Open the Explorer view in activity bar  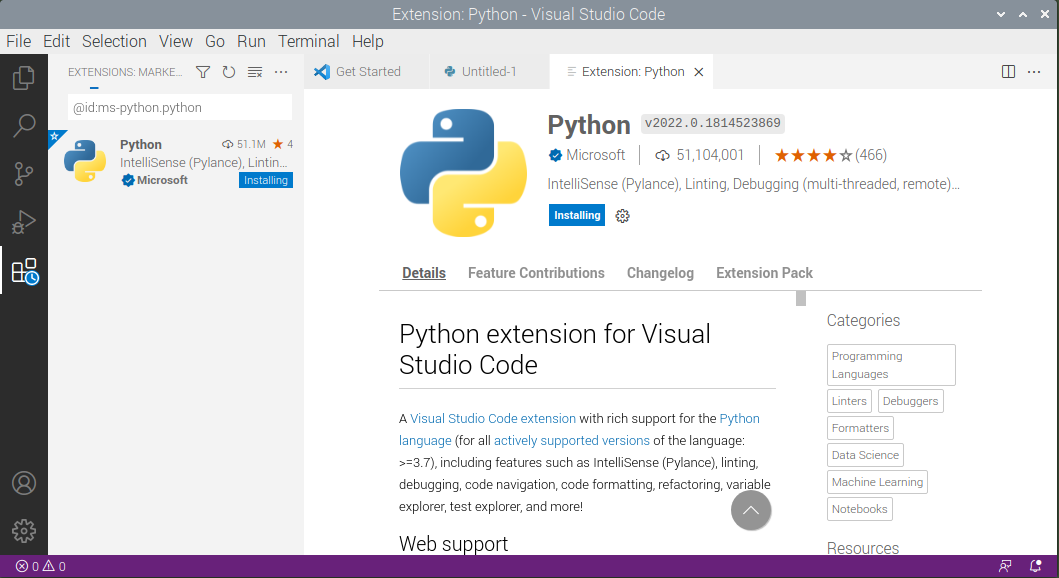click(x=24, y=78)
